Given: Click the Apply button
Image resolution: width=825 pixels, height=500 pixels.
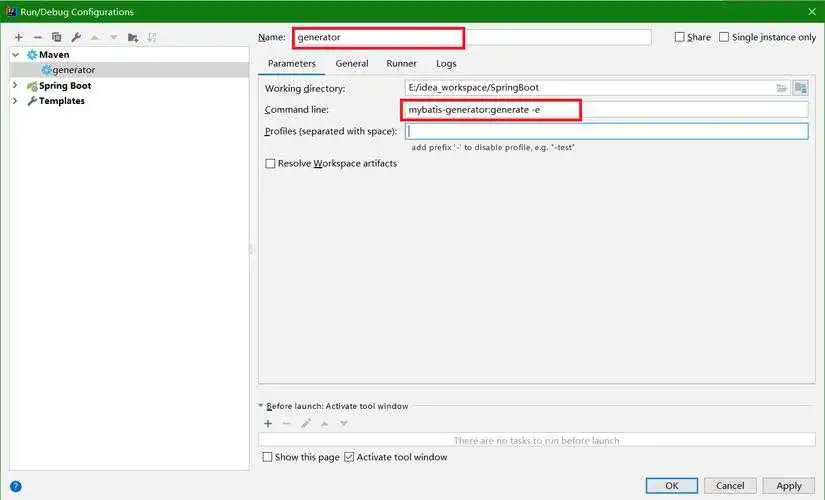Looking at the screenshot, I should pyautogui.click(x=789, y=485).
